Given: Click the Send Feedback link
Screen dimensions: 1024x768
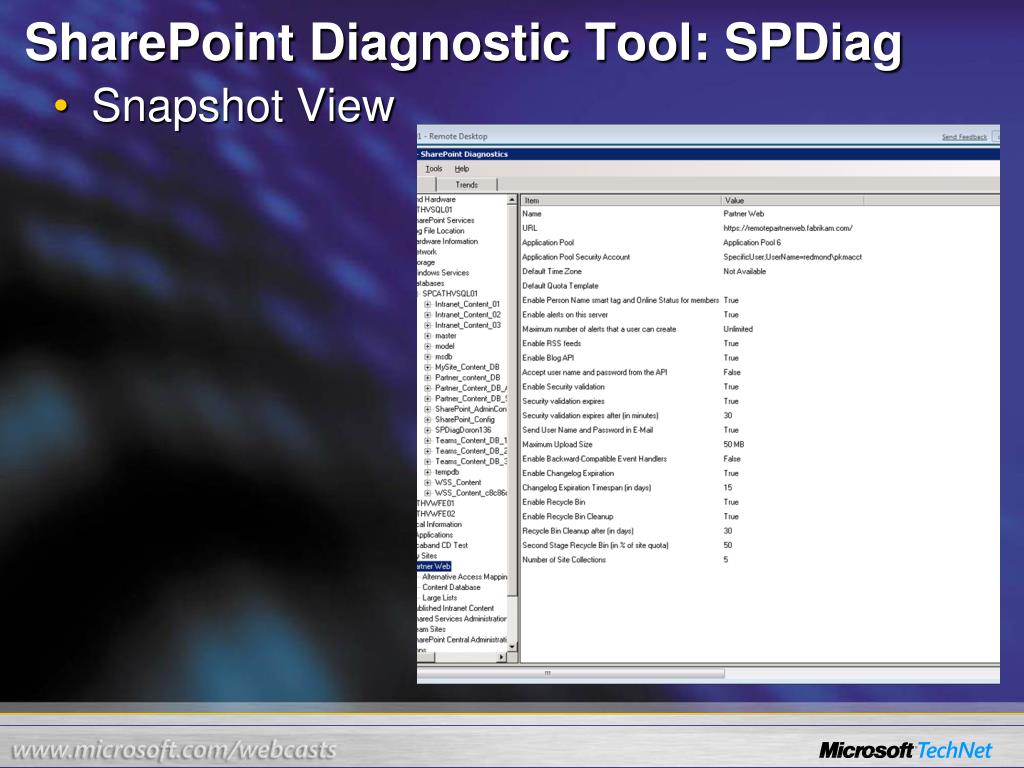Looking at the screenshot, I should (964, 137).
